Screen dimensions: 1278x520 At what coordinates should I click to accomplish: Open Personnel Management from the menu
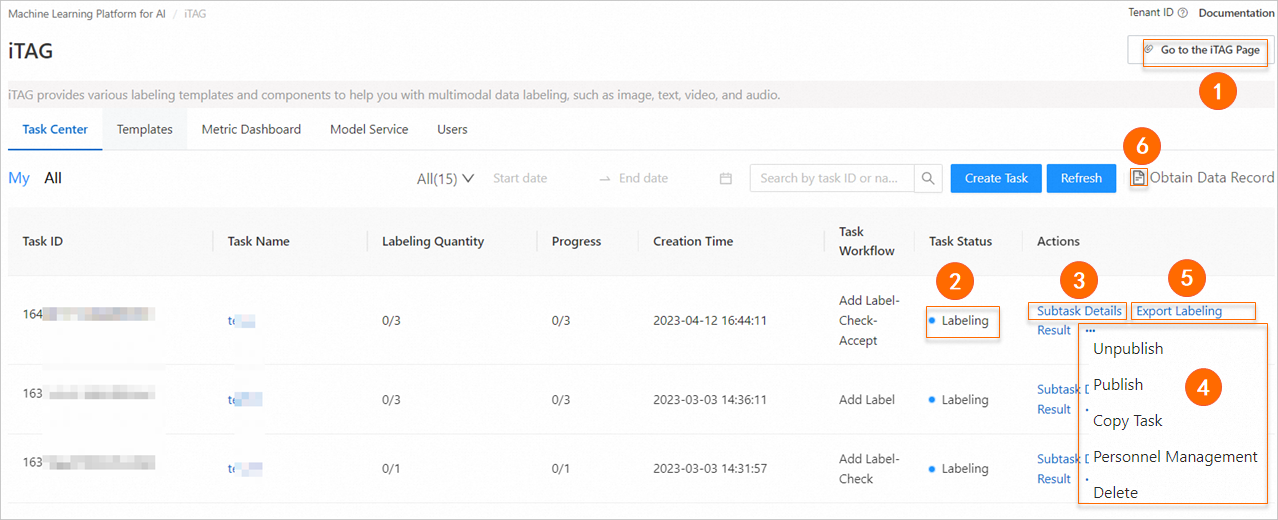pyautogui.click(x=1175, y=457)
